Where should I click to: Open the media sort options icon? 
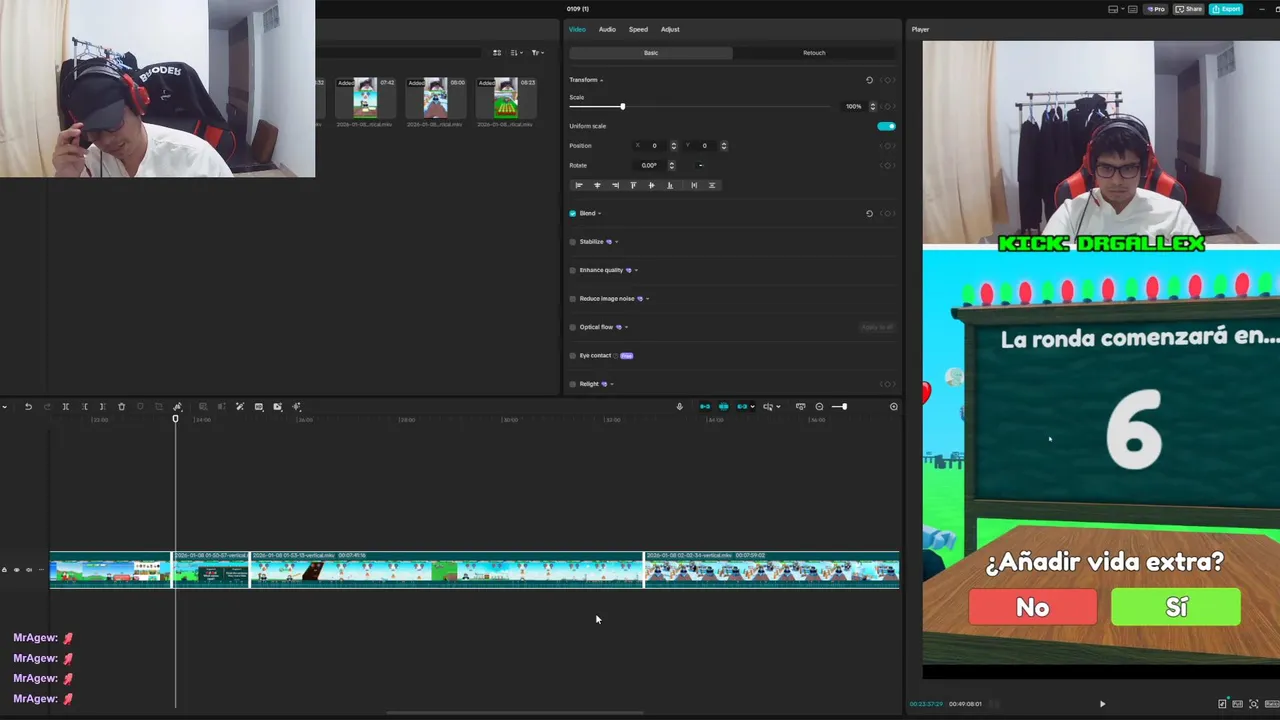(x=516, y=52)
